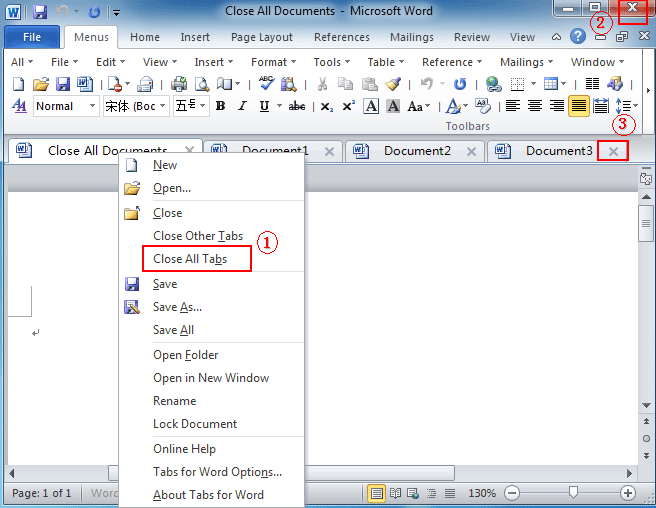
Task: Expand the Table menu dropdown
Action: (386, 62)
